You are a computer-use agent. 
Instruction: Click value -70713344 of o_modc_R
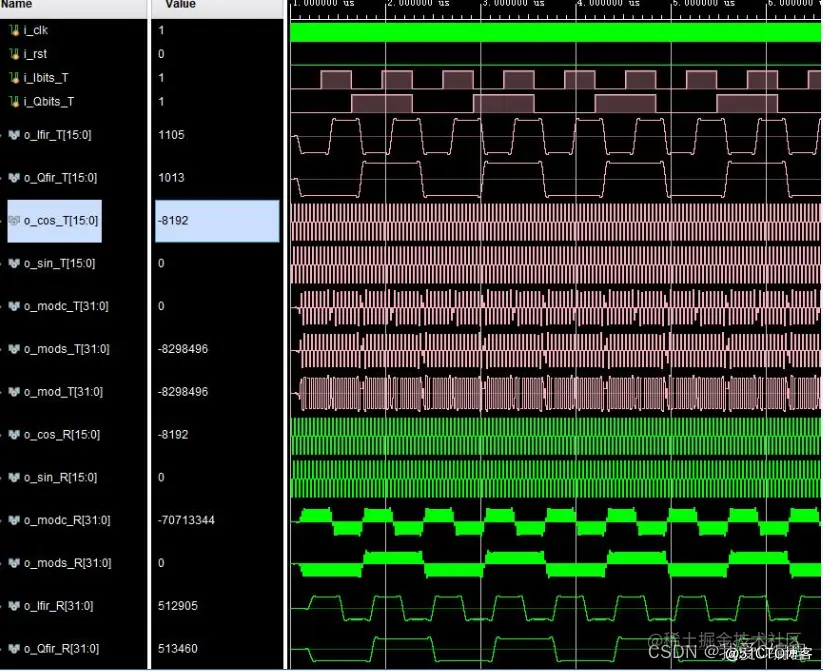click(x=186, y=520)
